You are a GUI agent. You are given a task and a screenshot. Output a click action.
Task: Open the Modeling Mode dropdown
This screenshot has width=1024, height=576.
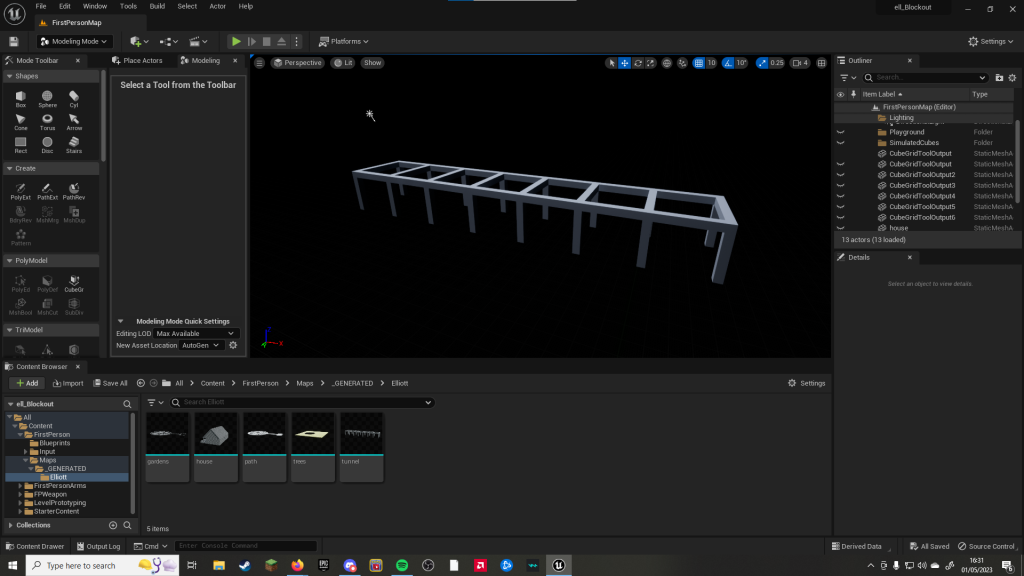[75, 41]
